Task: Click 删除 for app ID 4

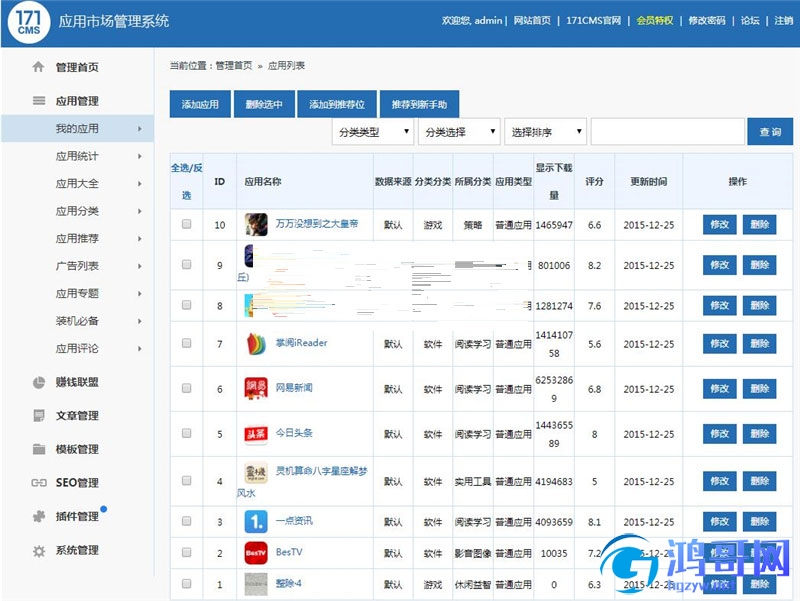Action: coord(759,481)
